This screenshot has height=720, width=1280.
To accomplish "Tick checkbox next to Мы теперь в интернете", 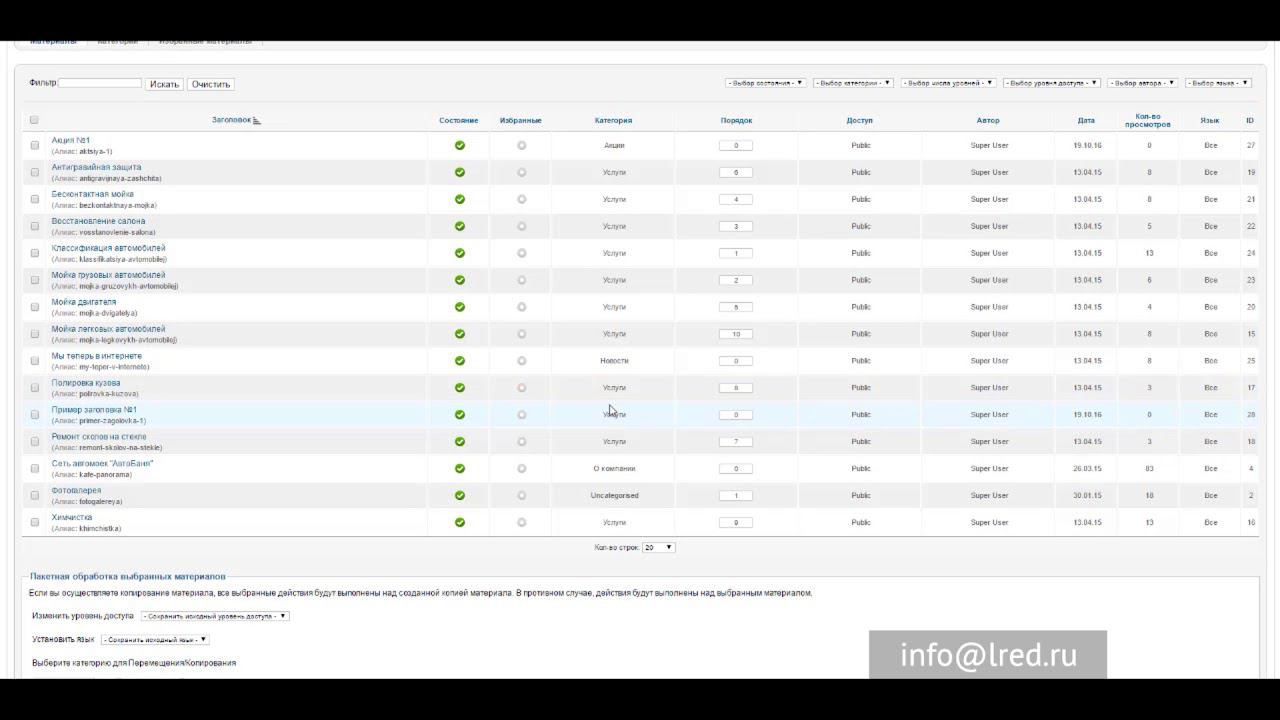I will pos(34,361).
